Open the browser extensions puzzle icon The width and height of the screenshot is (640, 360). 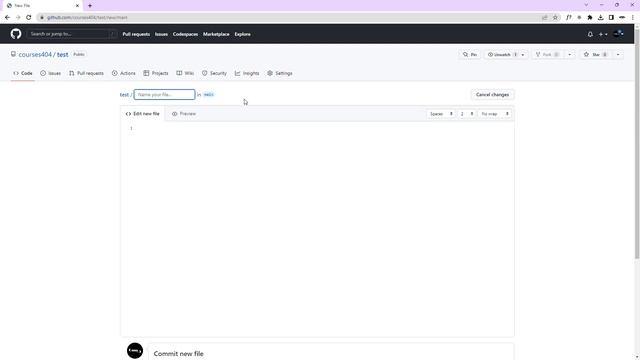pyautogui.click(x=590, y=17)
